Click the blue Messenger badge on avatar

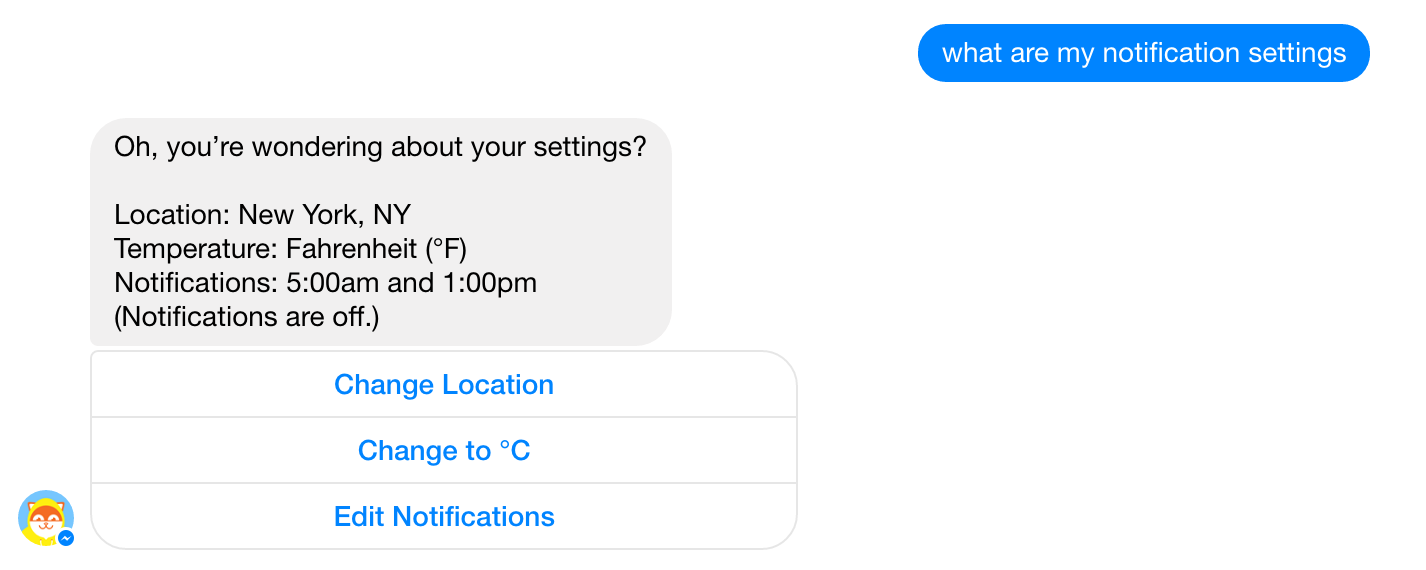pyautogui.click(x=66, y=538)
